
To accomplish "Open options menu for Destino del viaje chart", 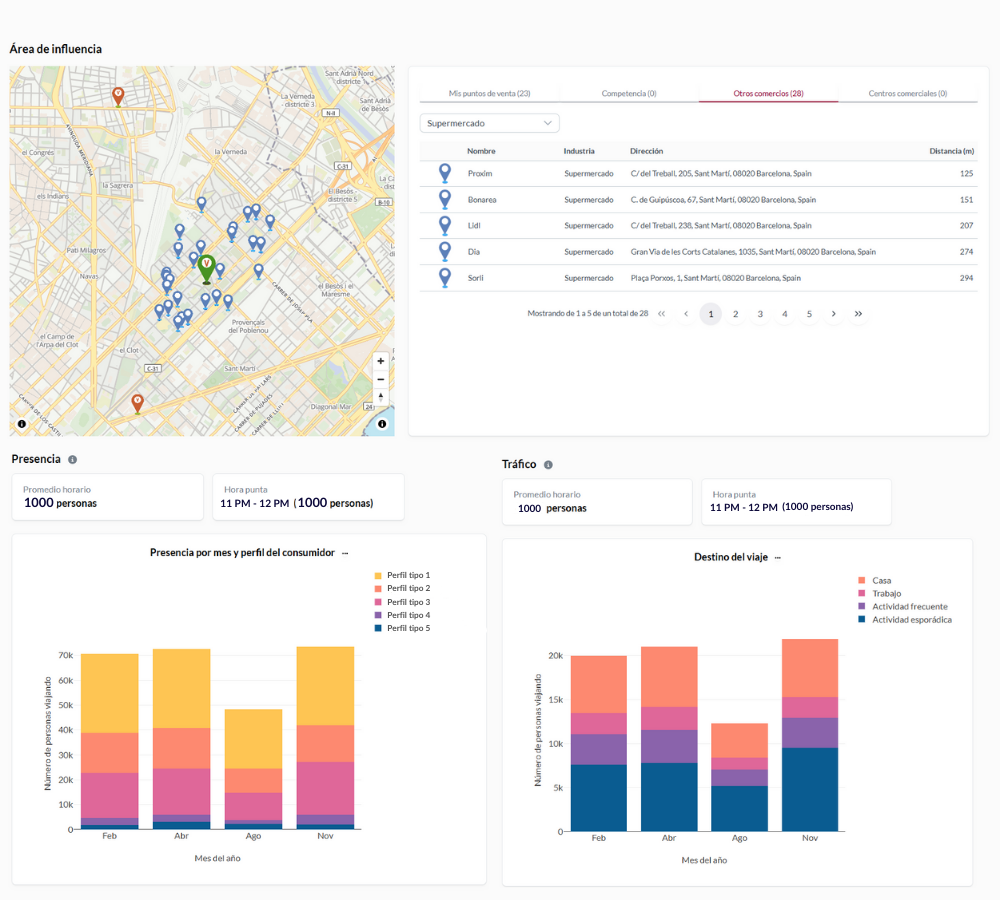I will point(777,558).
